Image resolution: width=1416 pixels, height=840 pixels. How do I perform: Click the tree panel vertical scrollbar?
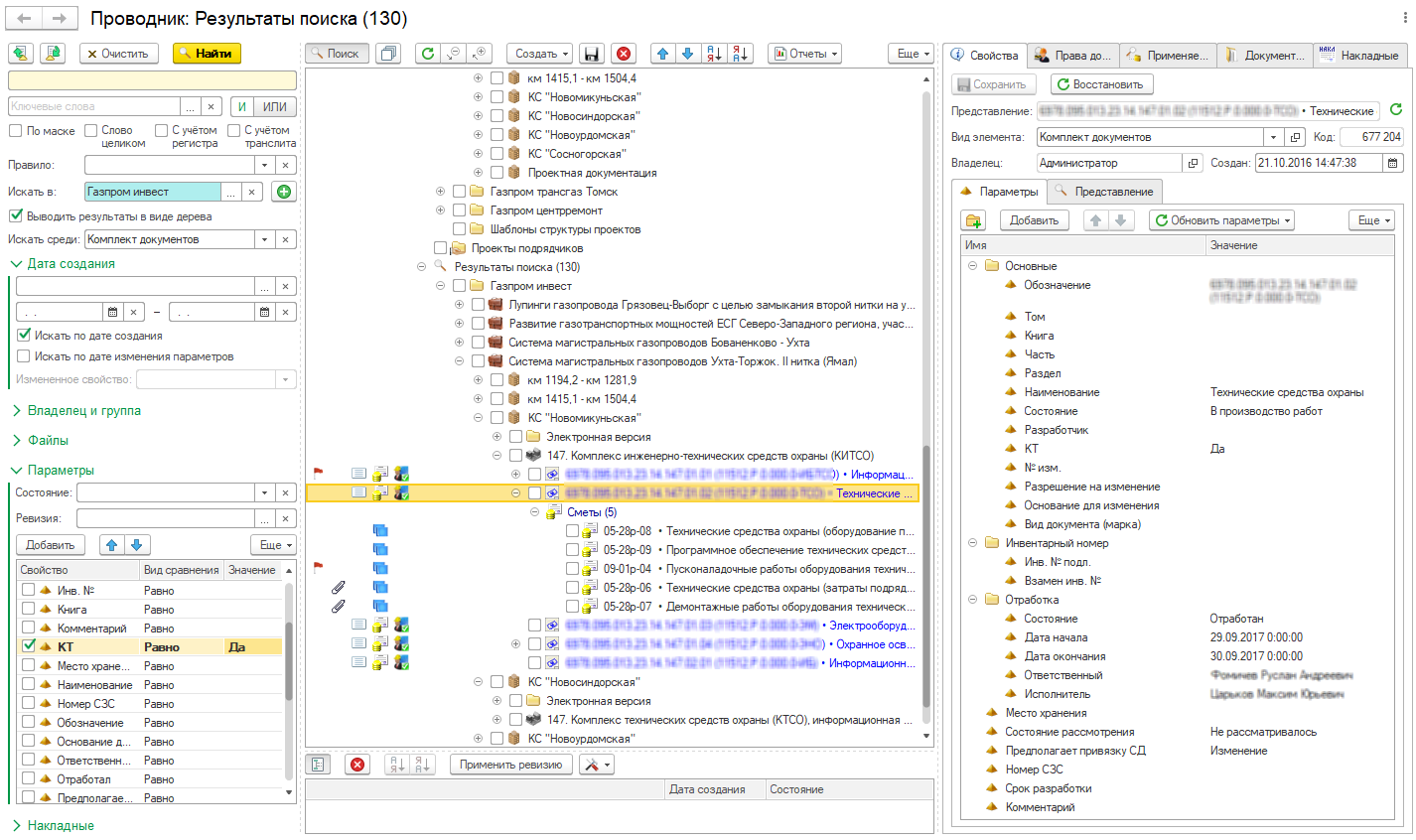tap(927, 407)
